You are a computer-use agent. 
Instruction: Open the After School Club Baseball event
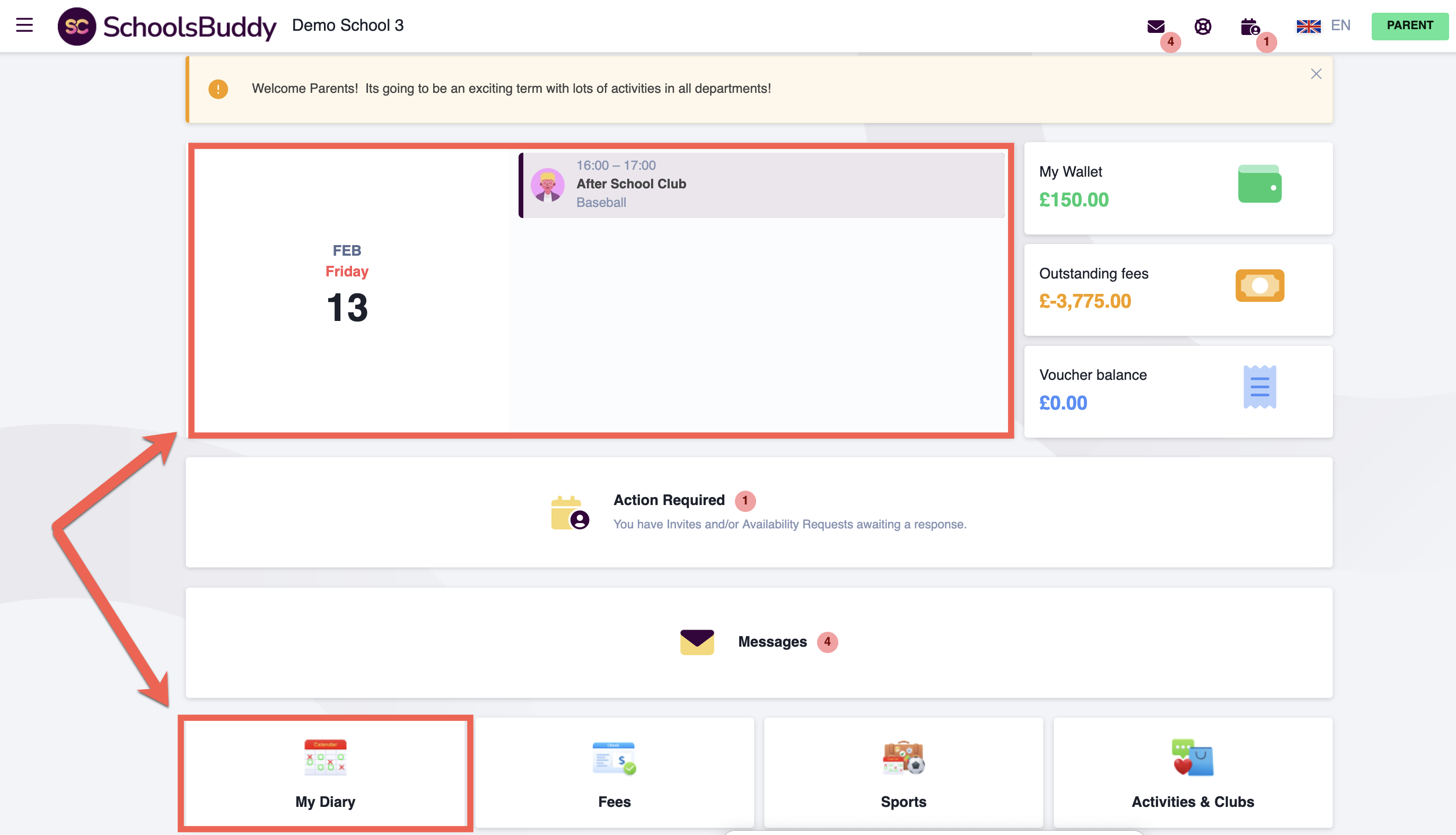(x=761, y=185)
